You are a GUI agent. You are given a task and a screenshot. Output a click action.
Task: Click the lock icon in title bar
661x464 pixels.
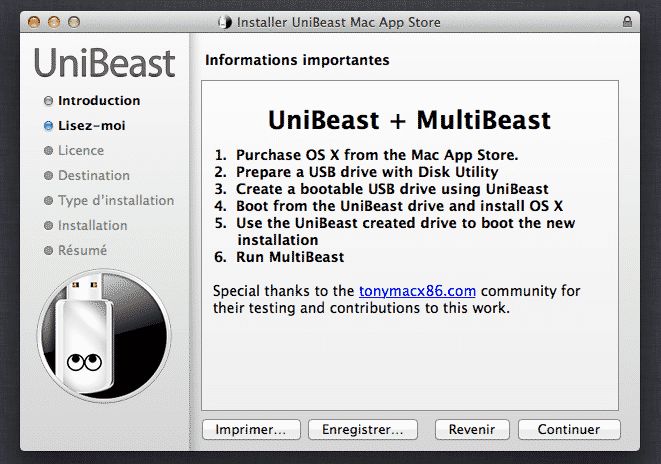pyautogui.click(x=627, y=22)
